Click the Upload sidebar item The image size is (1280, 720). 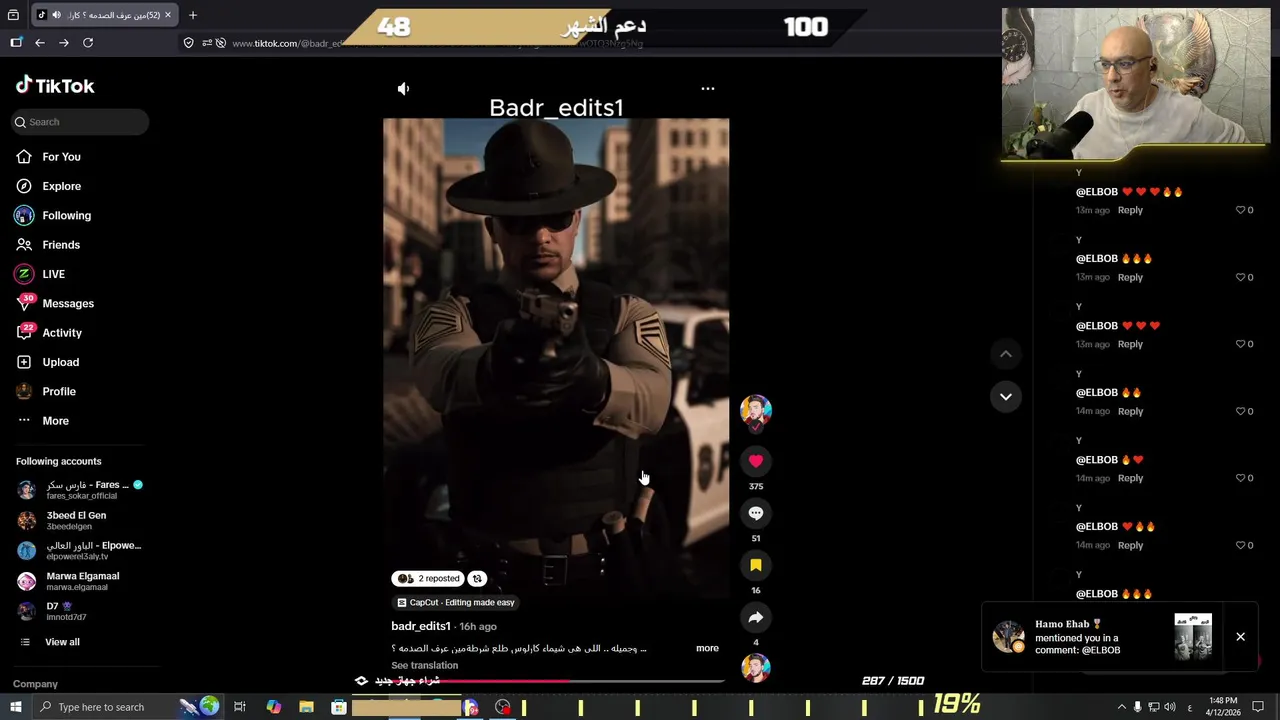click(47, 362)
